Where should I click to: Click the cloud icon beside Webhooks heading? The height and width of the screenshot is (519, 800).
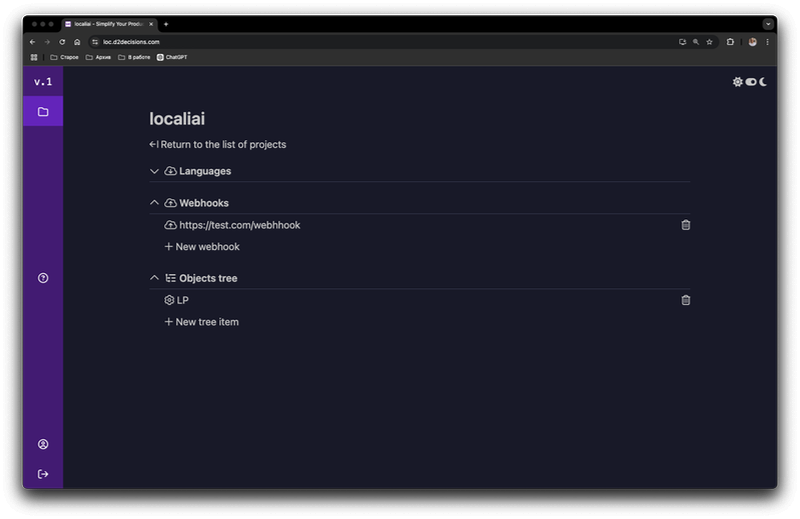170,203
